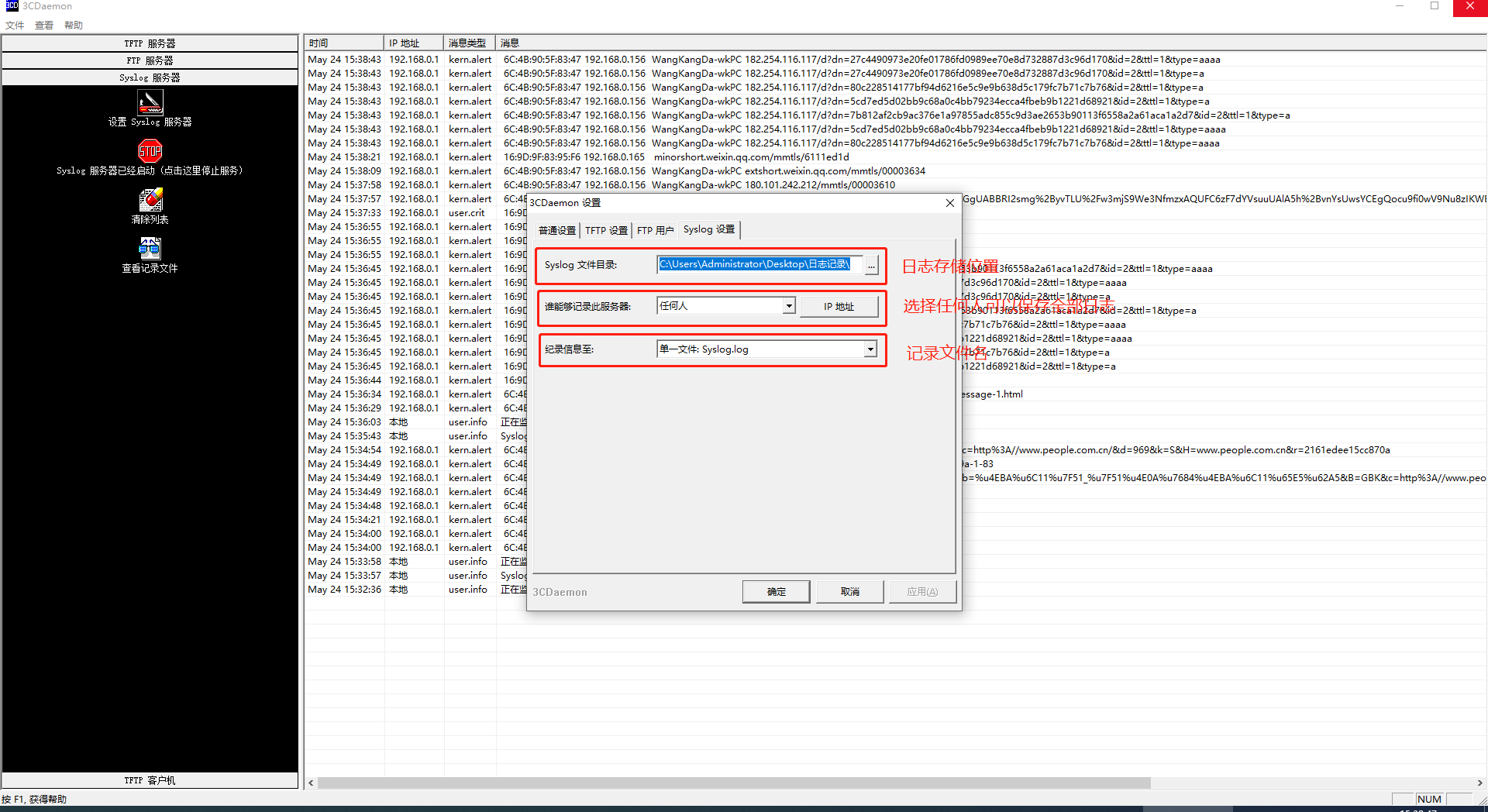
Task: Click the '设置 Syslog 服务器' label
Action: click(x=150, y=122)
